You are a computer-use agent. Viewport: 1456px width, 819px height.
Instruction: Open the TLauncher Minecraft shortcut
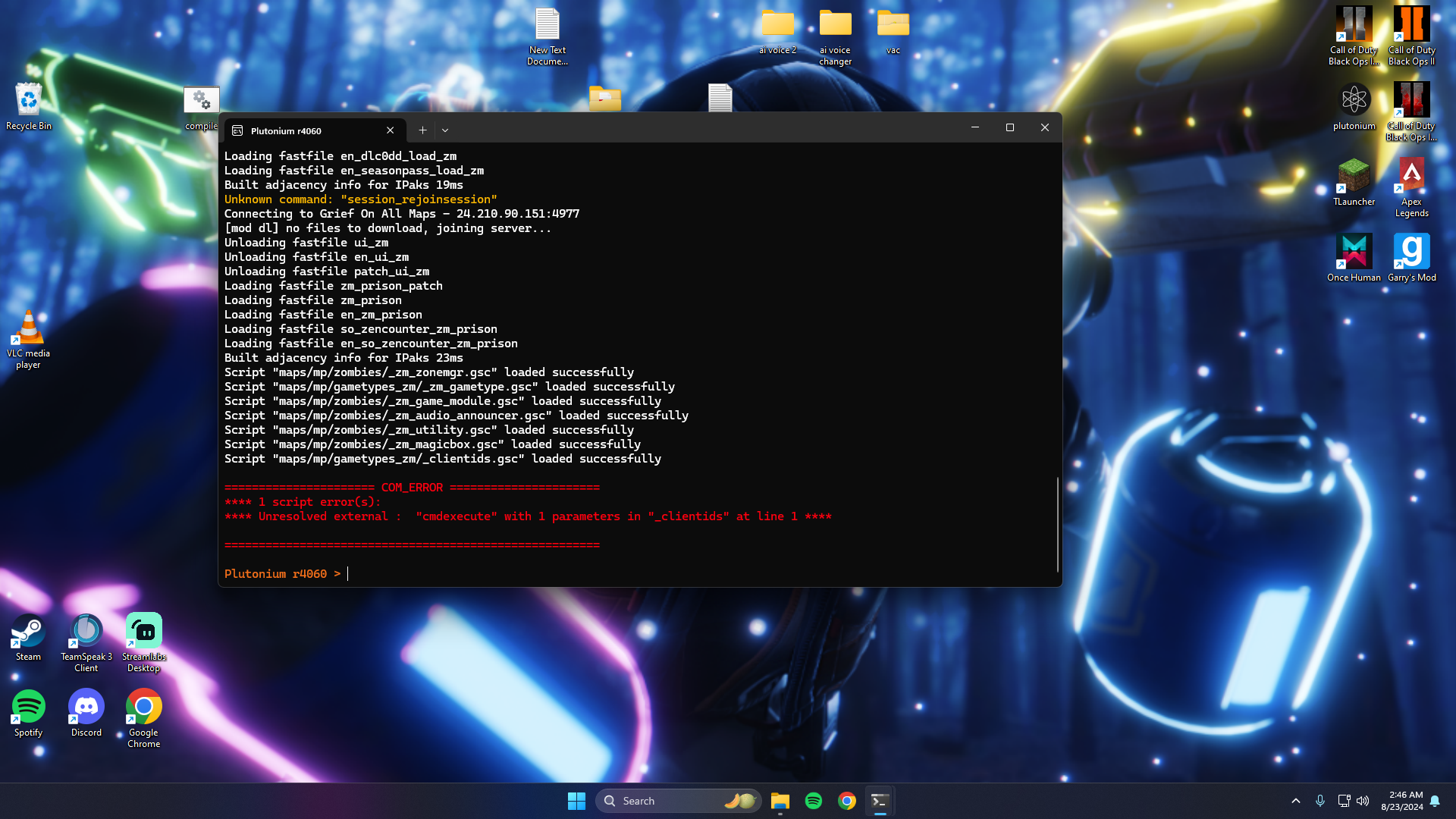(x=1354, y=182)
